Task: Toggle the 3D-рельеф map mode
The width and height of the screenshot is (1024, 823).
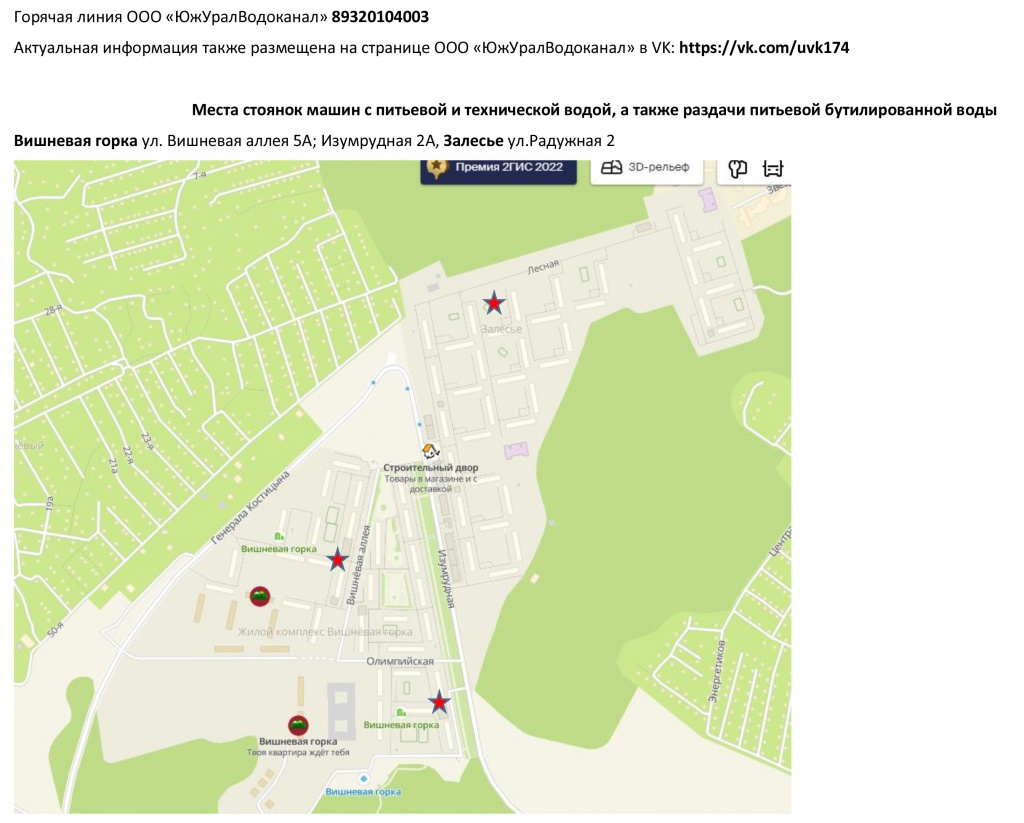Action: [645, 168]
